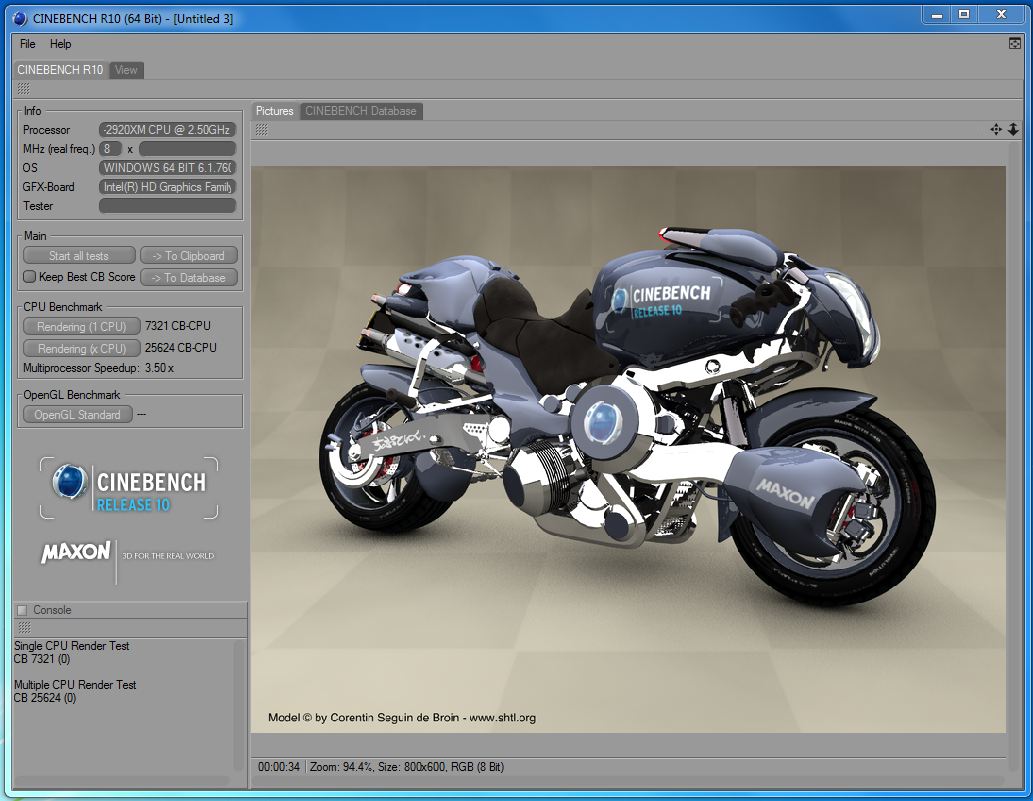
Task: Click the GFX-Board field
Action: point(167,187)
